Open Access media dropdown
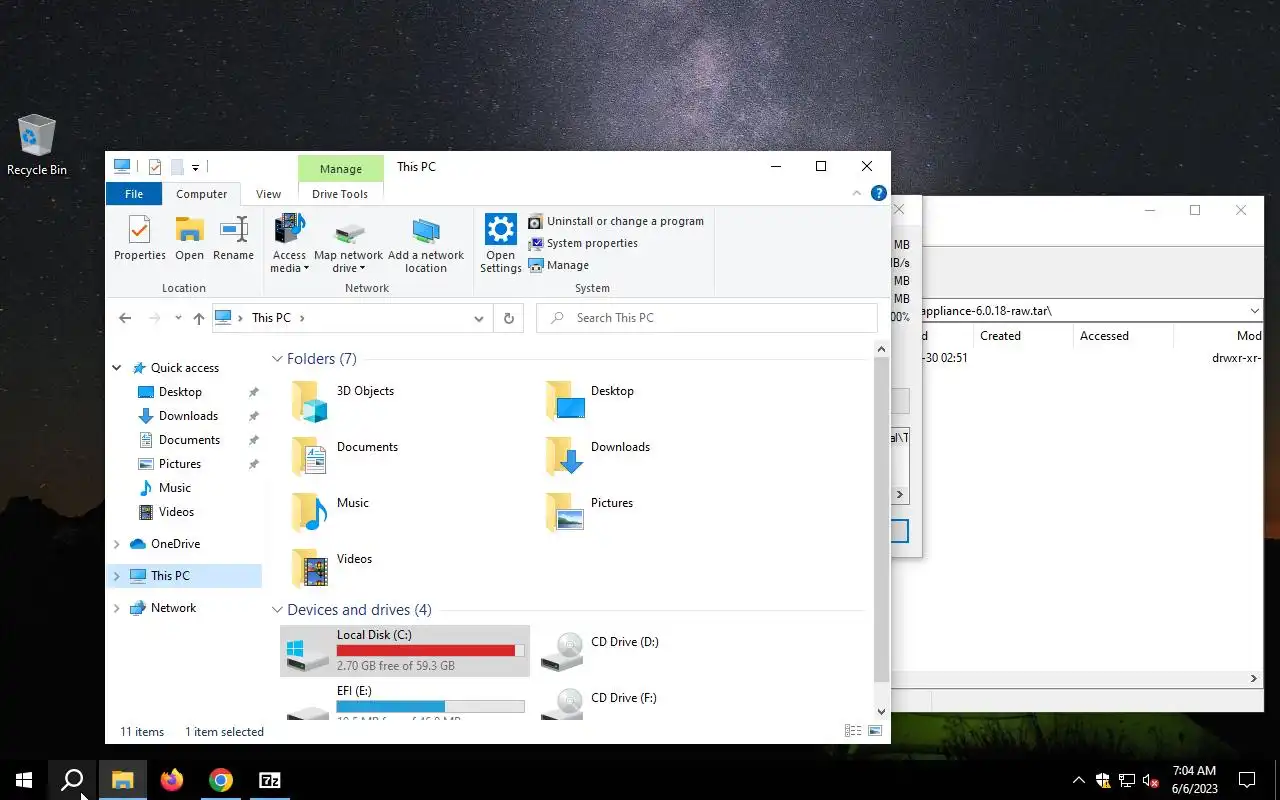1280x800 pixels. click(289, 243)
